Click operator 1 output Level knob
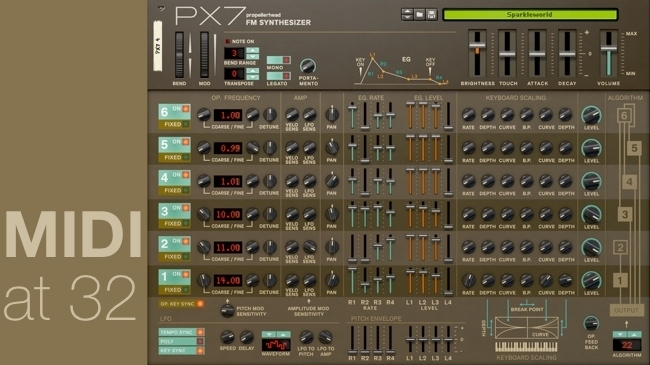Screen dimensions: 650x365 pyautogui.click(x=591, y=280)
